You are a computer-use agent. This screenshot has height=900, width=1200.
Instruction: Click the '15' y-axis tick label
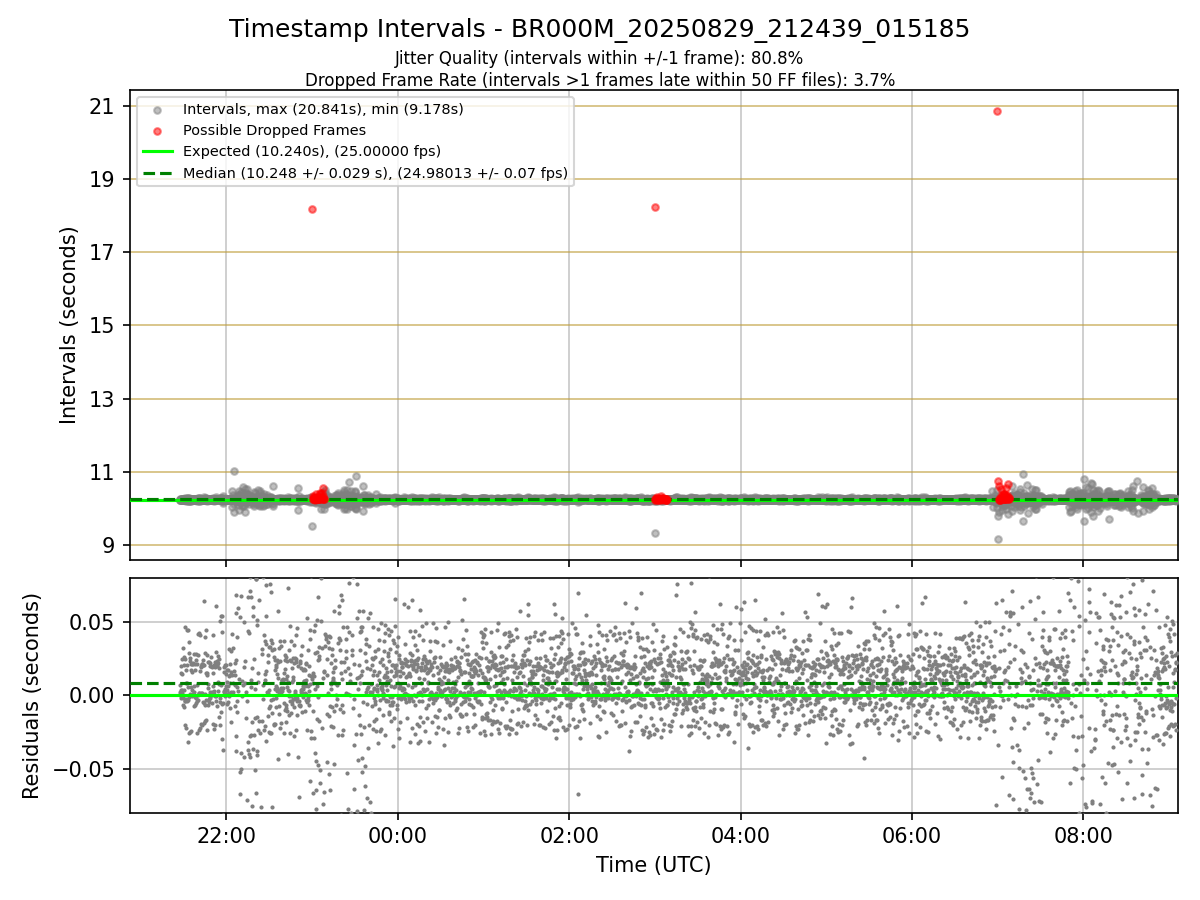[x=102, y=326]
